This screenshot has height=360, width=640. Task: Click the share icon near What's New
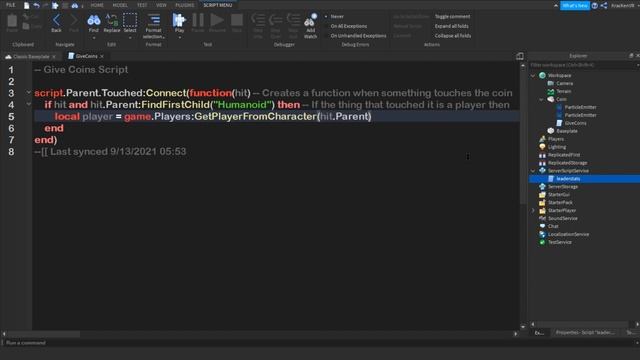(604, 5)
